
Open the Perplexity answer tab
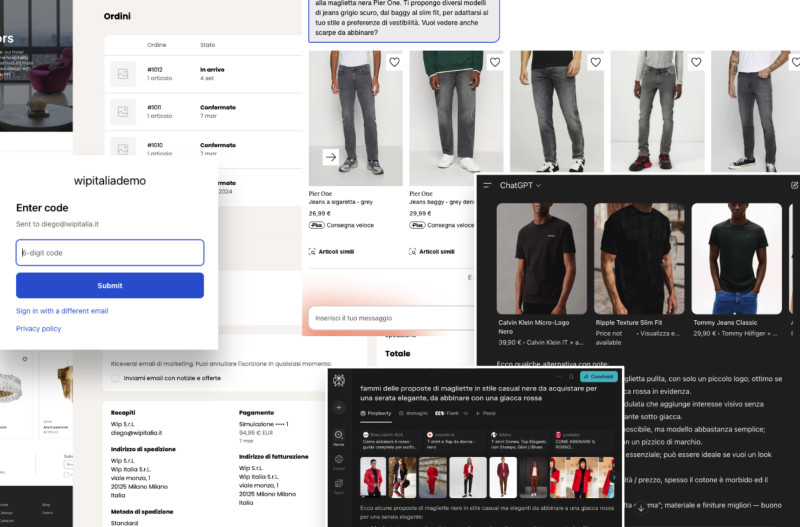click(x=374, y=412)
